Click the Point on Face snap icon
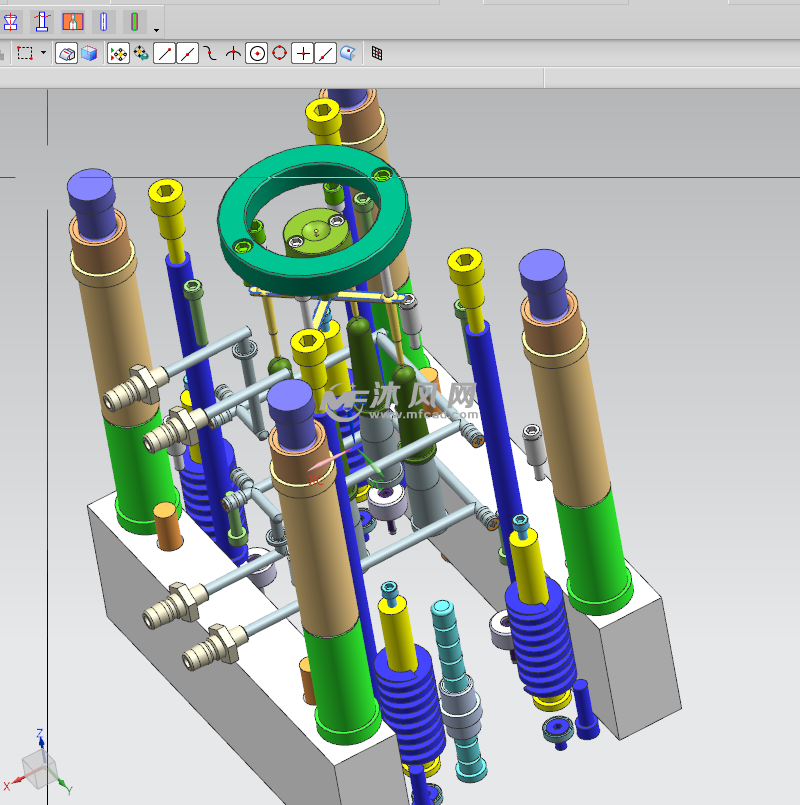 [x=347, y=53]
